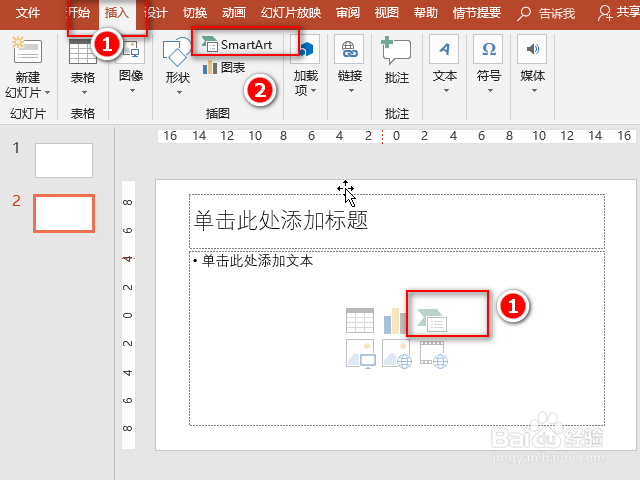Open the Slide Show (幻灯片放映) tab
The height and width of the screenshot is (480, 640).
pyautogui.click(x=291, y=13)
